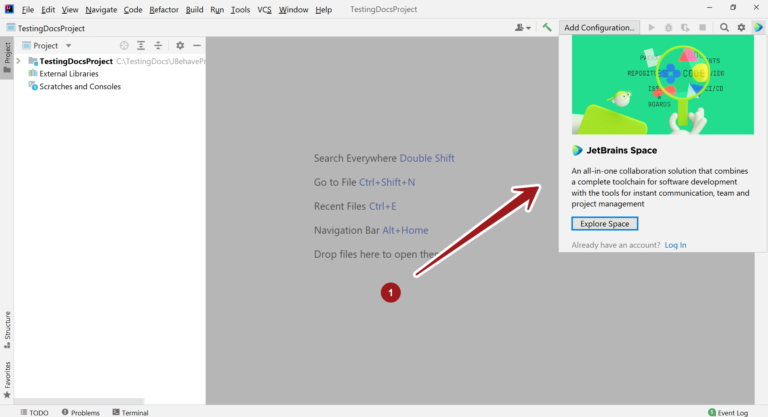Click the Log In link
Image resolution: width=768 pixels, height=417 pixels.
(675, 245)
